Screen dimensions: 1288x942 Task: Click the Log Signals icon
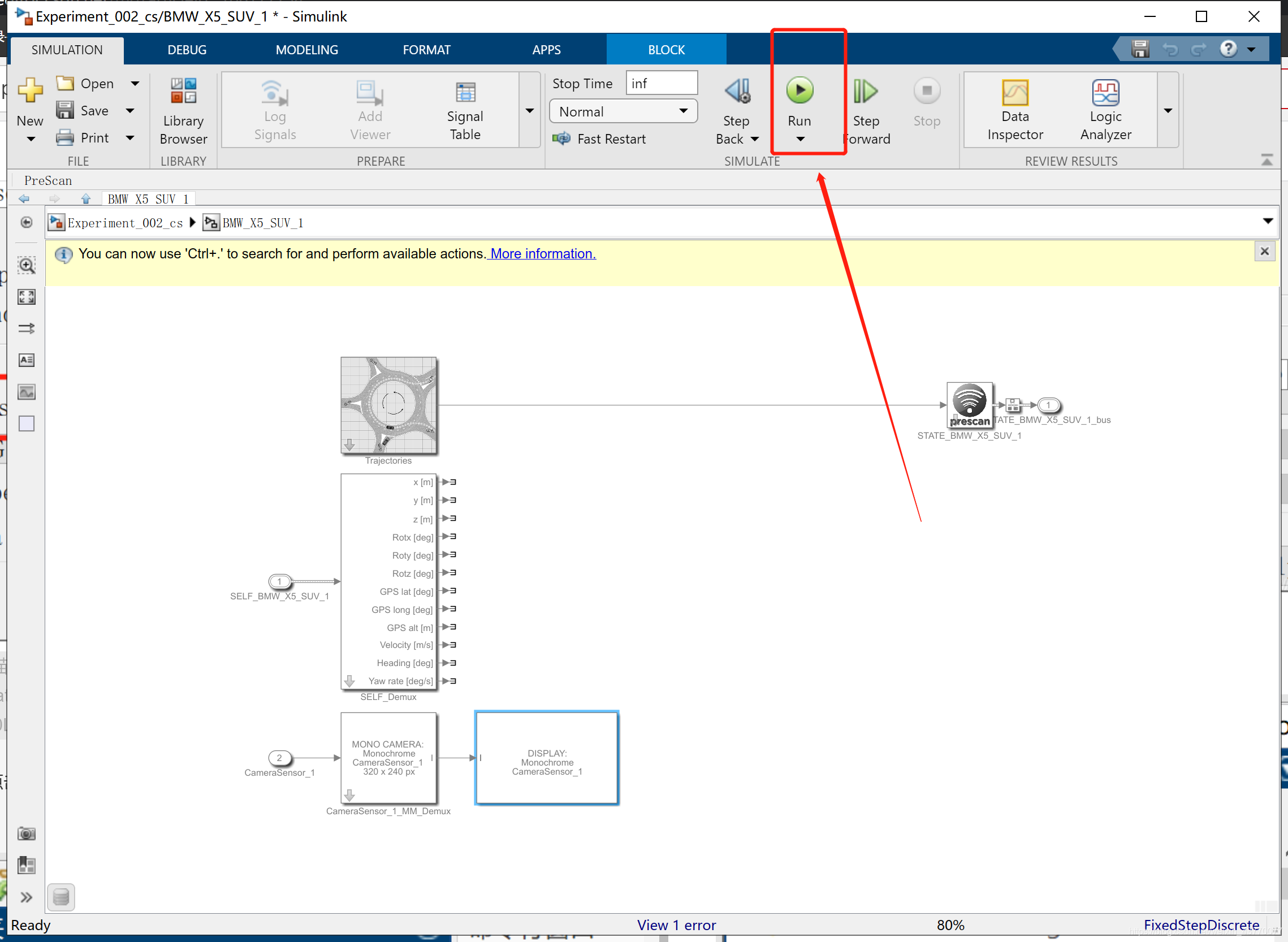[274, 93]
